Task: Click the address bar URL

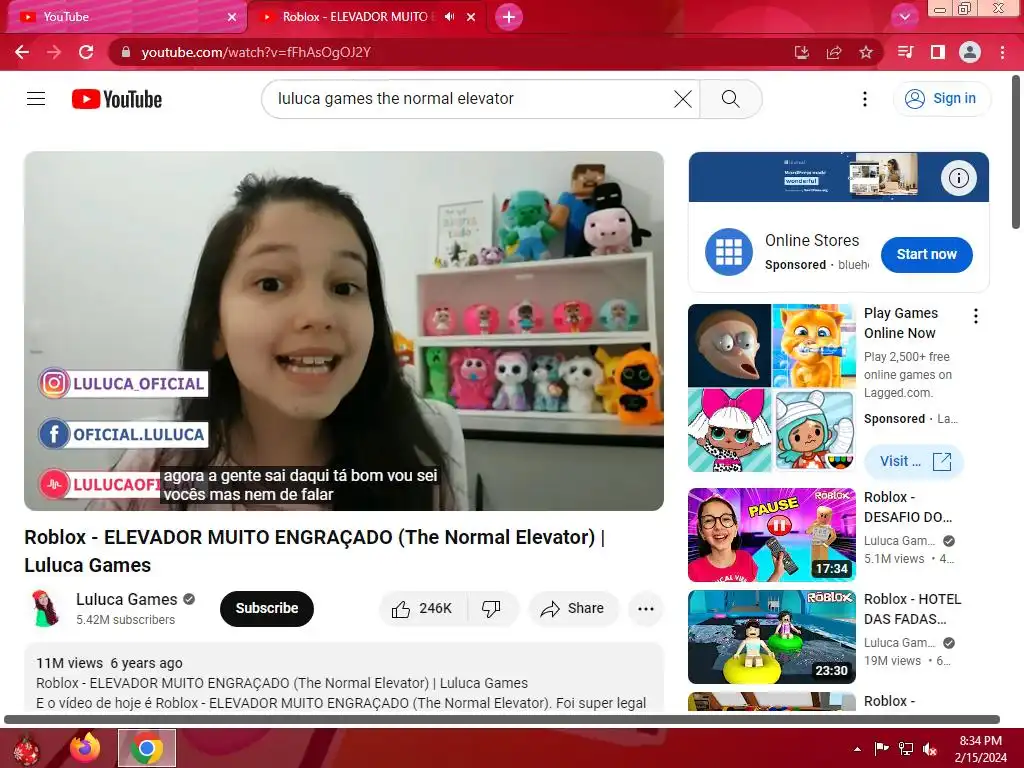Action: pos(256,52)
